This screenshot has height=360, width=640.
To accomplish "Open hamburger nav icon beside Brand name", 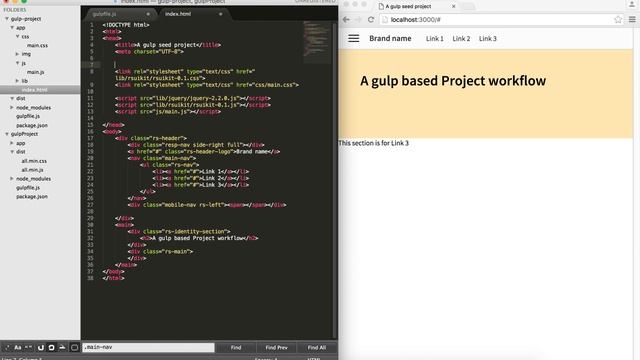I will pos(353,38).
